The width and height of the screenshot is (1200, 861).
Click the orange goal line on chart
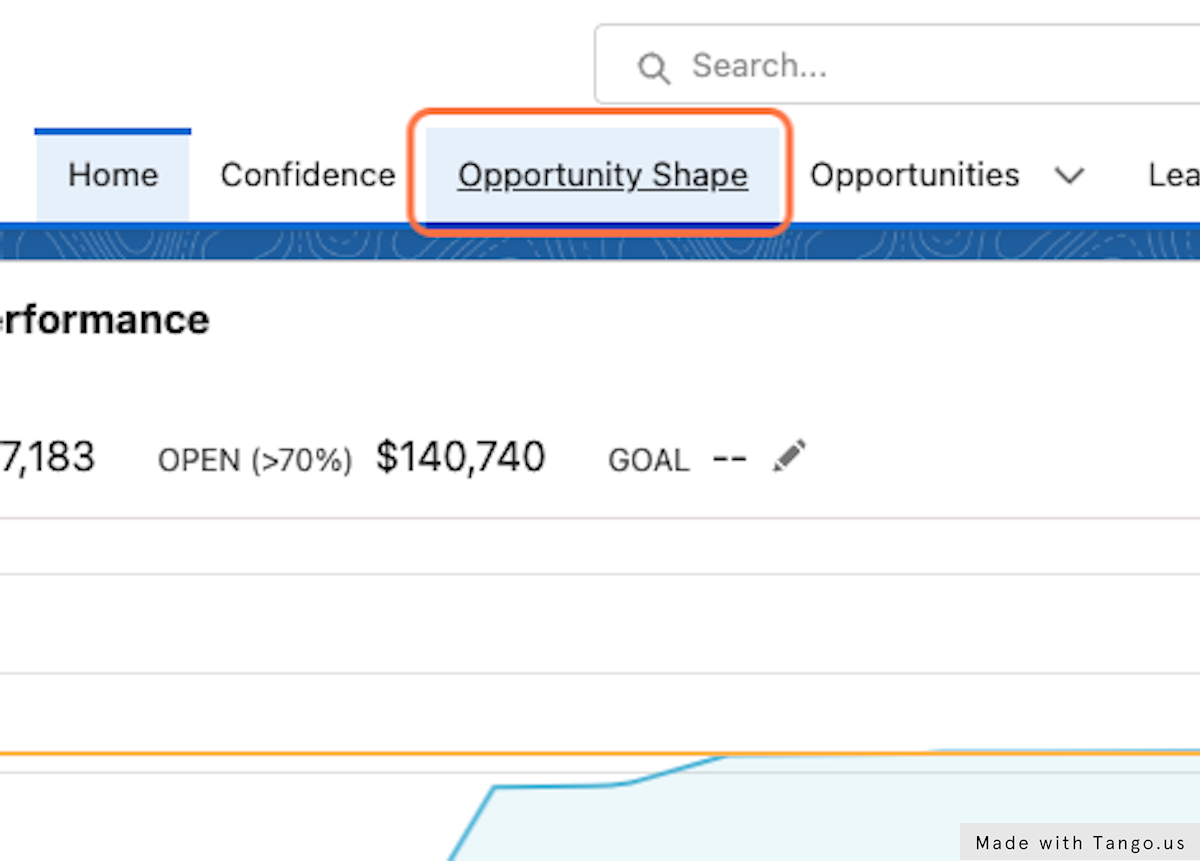[300, 753]
